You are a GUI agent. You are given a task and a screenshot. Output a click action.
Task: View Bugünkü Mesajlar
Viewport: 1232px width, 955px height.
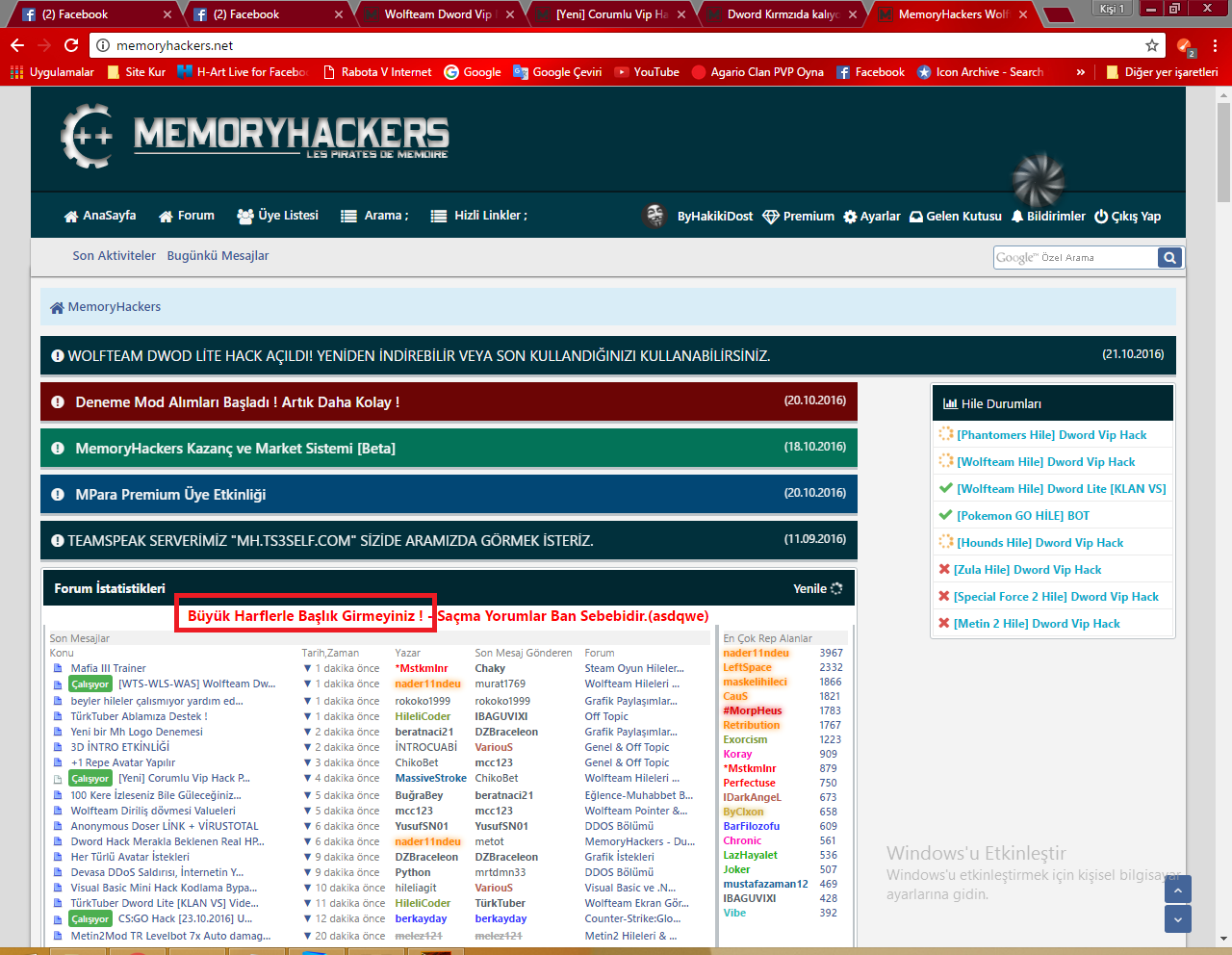[218, 256]
